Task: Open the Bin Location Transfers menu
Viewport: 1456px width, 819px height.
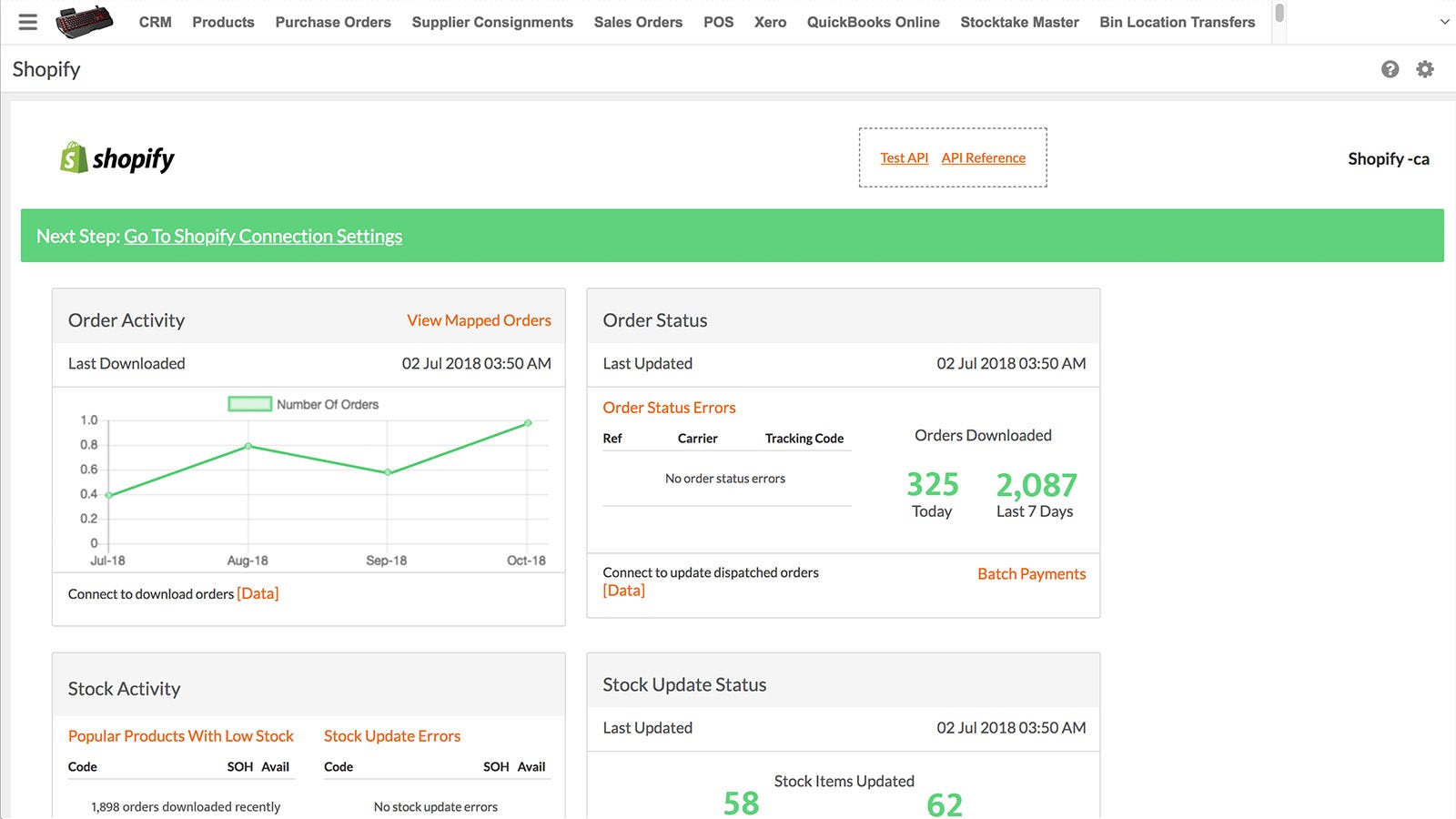Action: [x=1177, y=22]
